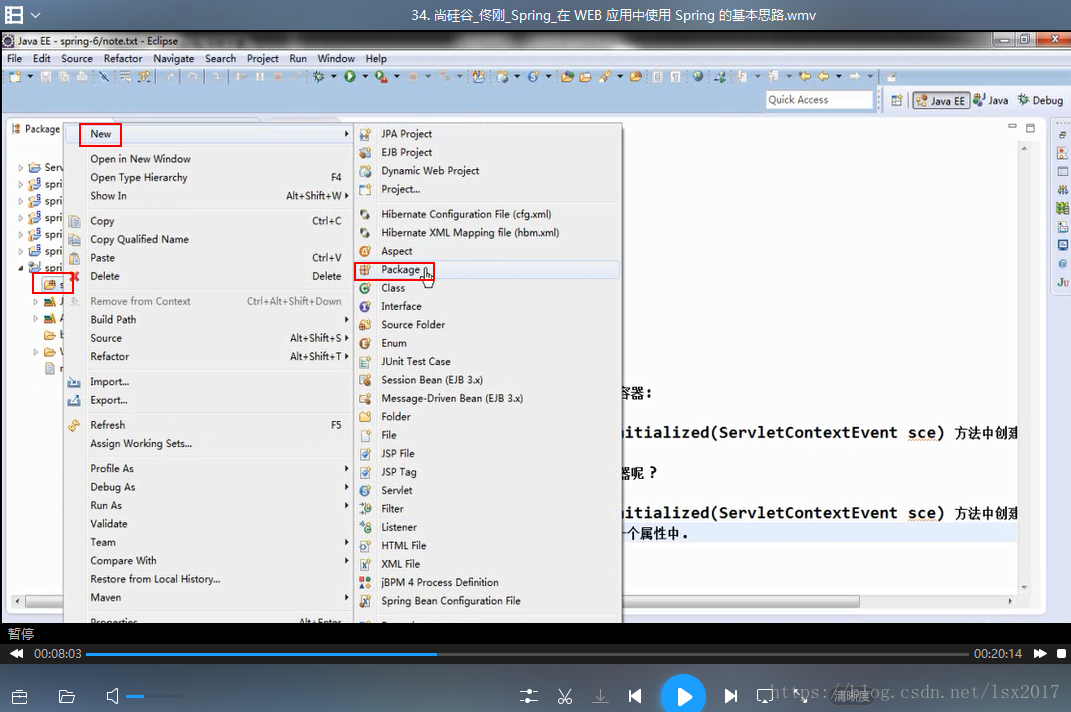The height and width of the screenshot is (712, 1071).
Task: Click the player settings sliders icon
Action: pos(529,696)
